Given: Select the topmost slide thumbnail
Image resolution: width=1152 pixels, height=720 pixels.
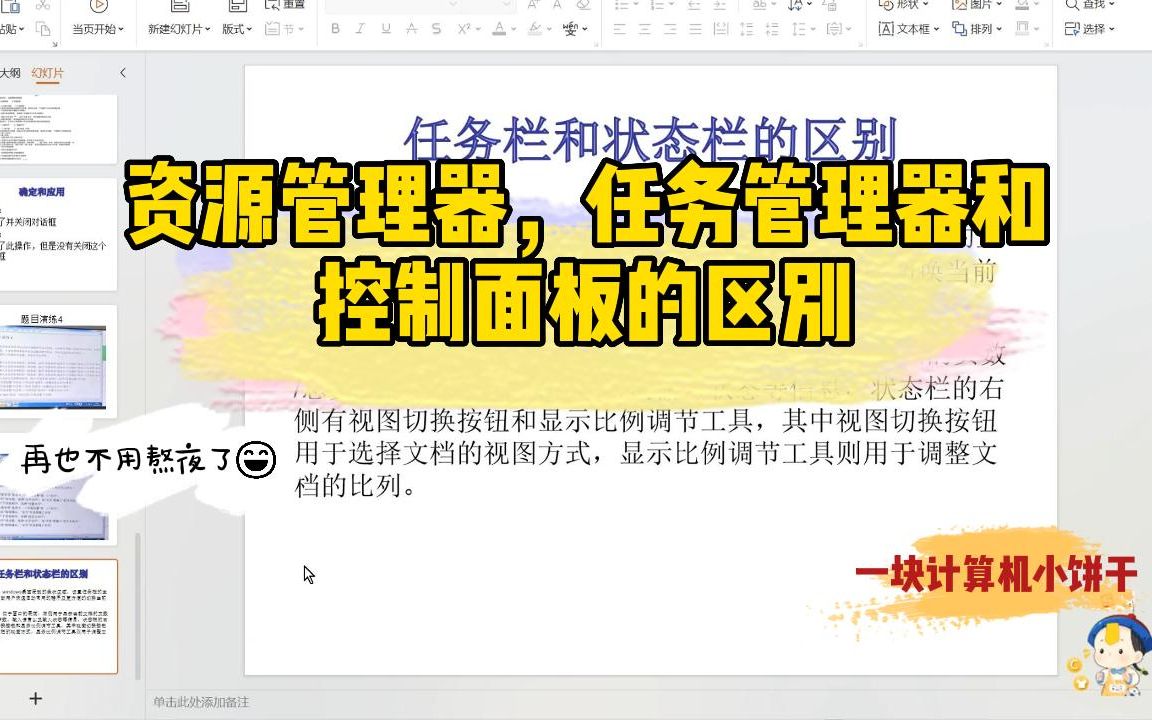Looking at the screenshot, I should [58, 129].
